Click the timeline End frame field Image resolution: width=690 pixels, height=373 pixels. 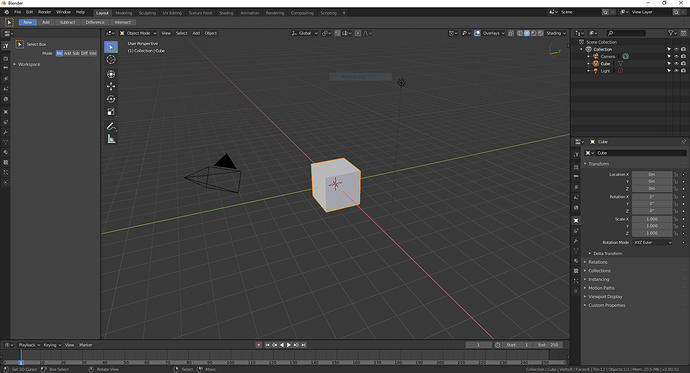pos(548,345)
